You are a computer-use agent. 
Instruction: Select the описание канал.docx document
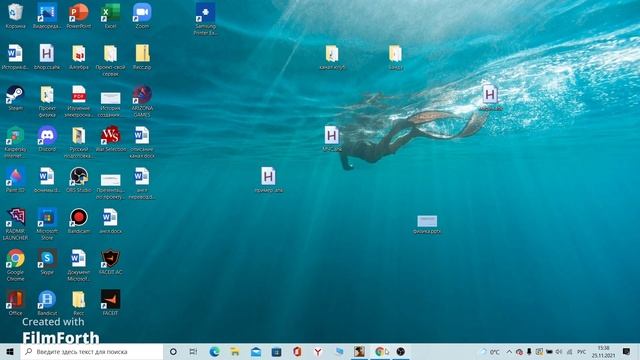tap(142, 142)
